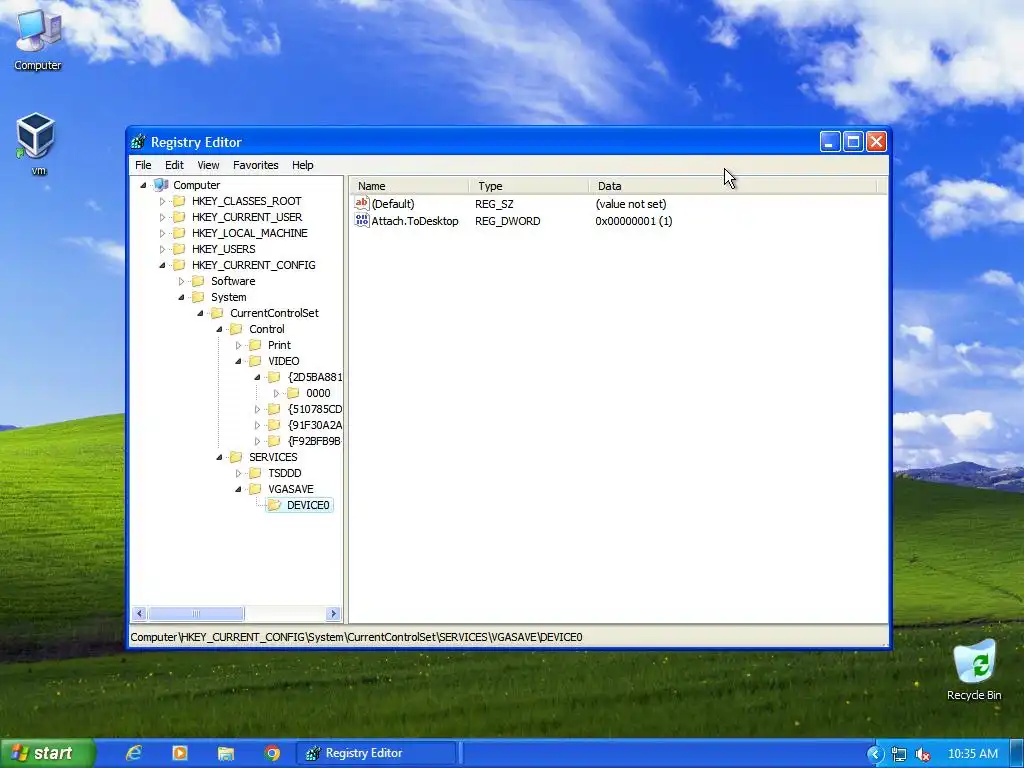Collapse HKEY_CURRENT_CONFIG tree node
Image resolution: width=1024 pixels, height=768 pixels.
tap(162, 265)
